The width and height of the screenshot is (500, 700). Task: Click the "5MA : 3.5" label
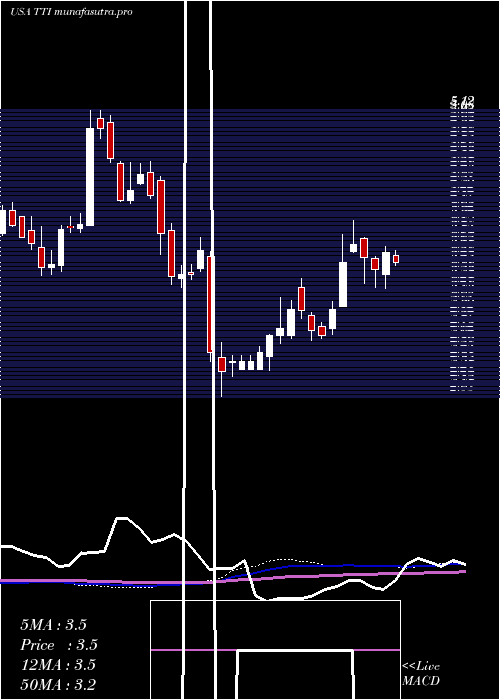(x=53, y=625)
